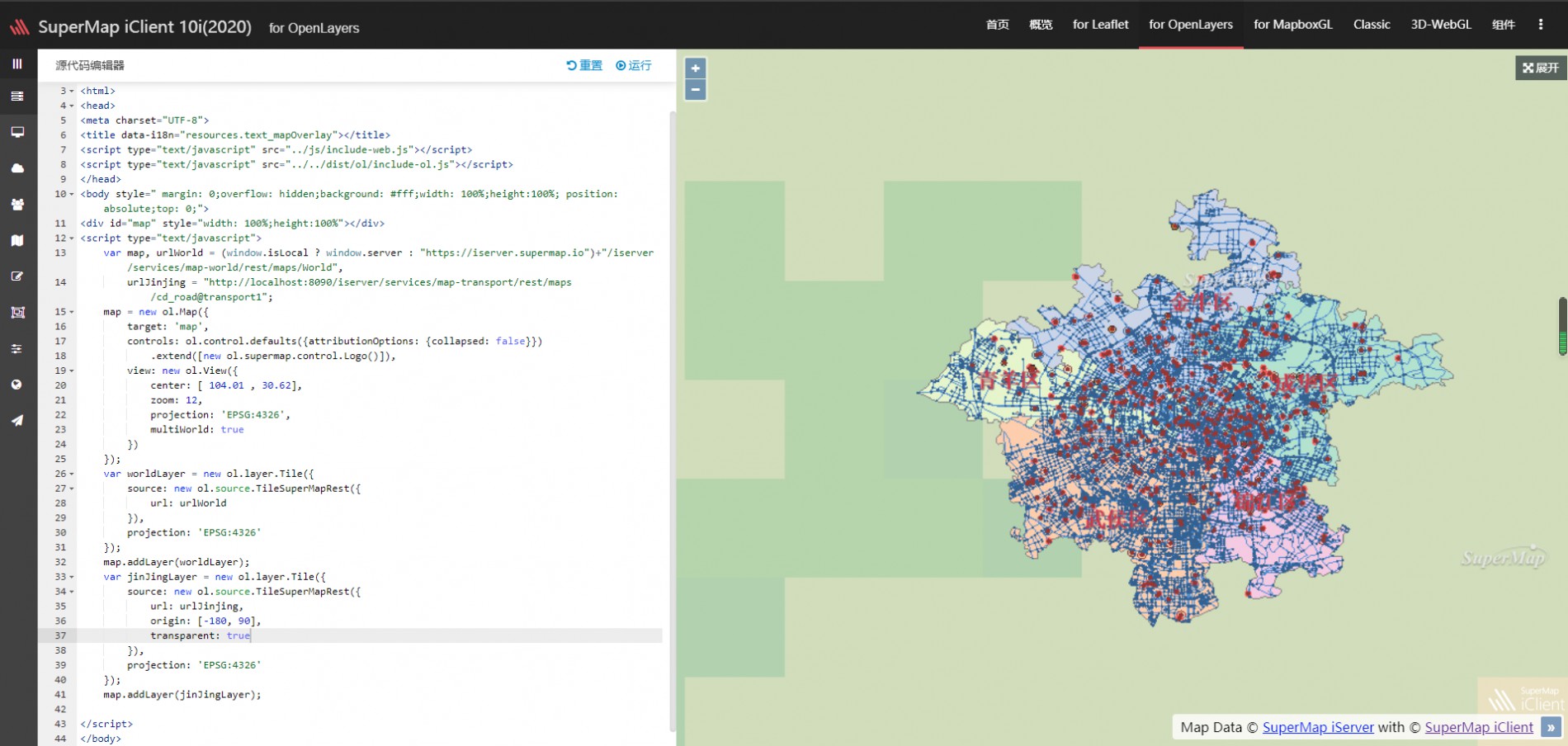Open the users group category icon
Image resolution: width=1568 pixels, height=746 pixels.
(17, 204)
